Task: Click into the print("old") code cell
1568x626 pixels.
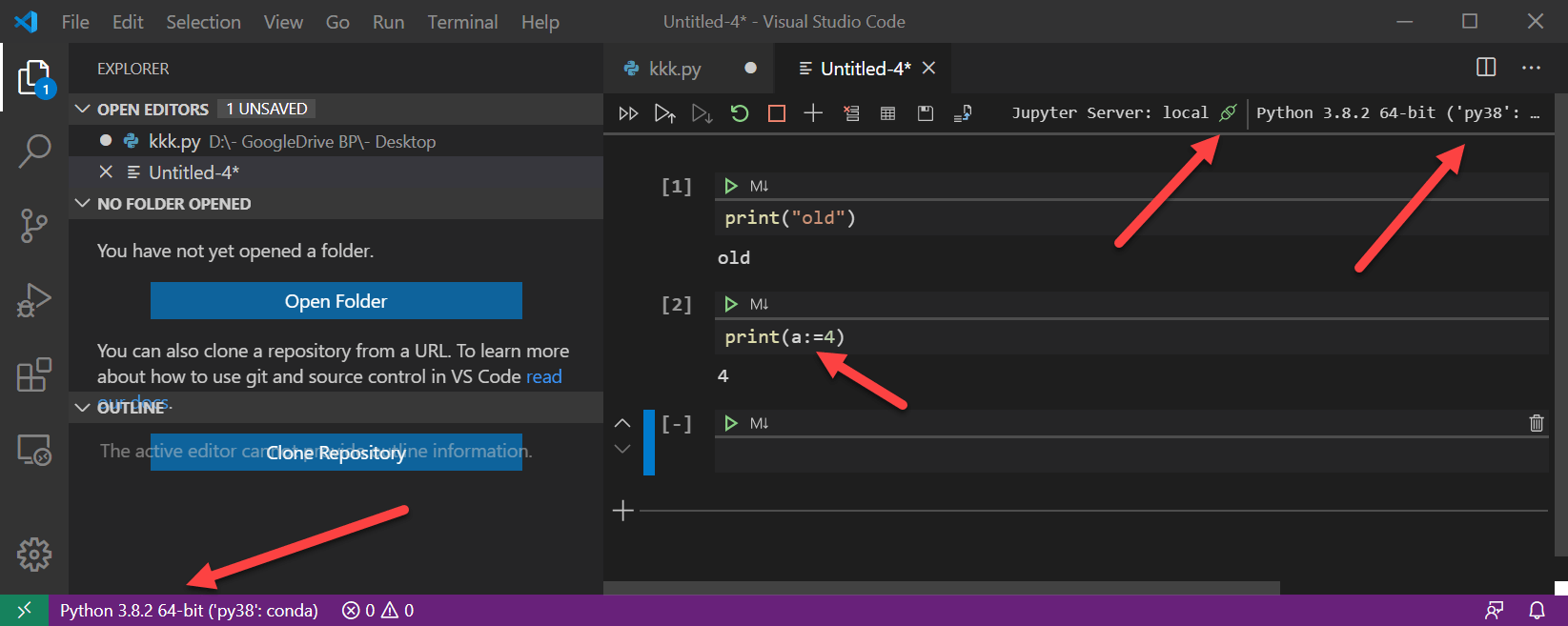Action: [1131, 218]
